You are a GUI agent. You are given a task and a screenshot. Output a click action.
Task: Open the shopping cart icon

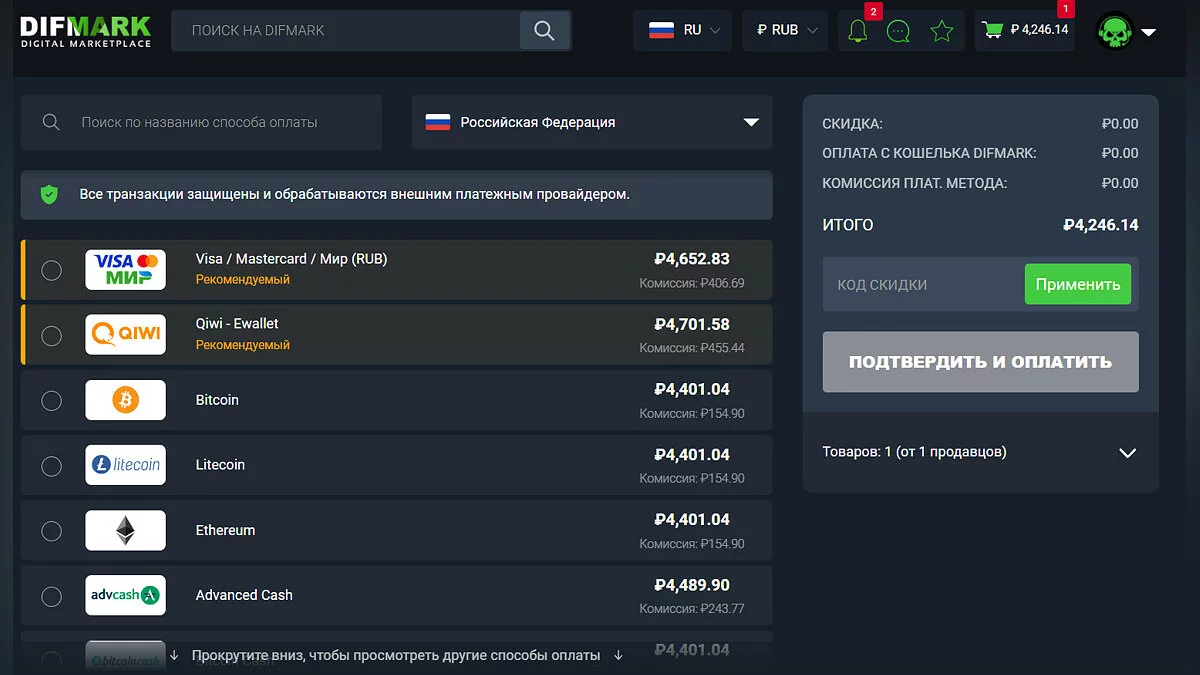pyautogui.click(x=992, y=30)
